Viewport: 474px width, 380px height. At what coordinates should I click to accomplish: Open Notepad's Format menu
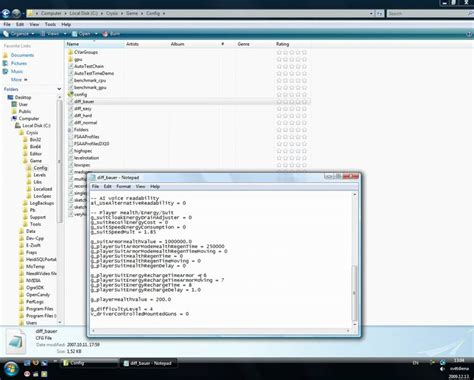click(x=123, y=187)
